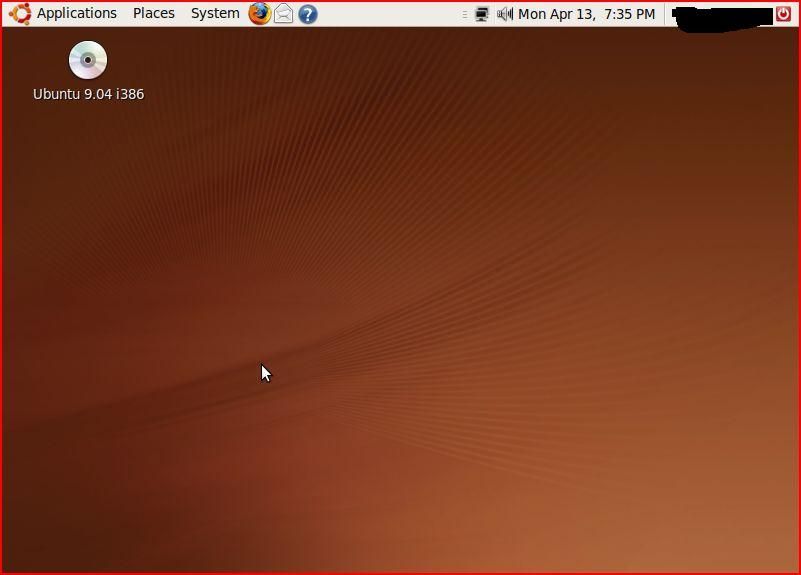Image resolution: width=801 pixels, height=575 pixels.
Task: Open the Help question-mark launcher
Action: [308, 14]
